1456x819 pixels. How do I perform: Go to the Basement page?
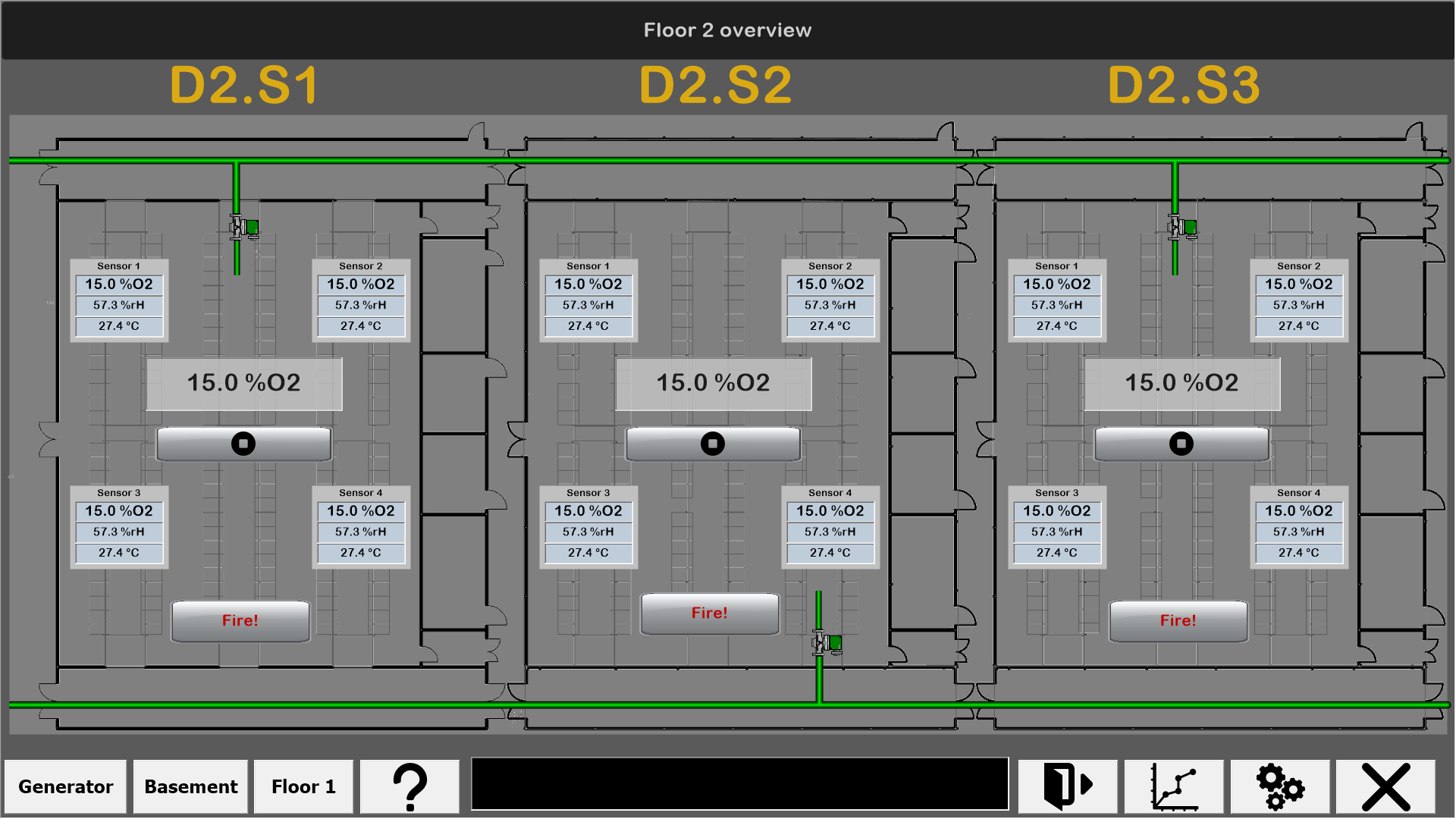191,786
